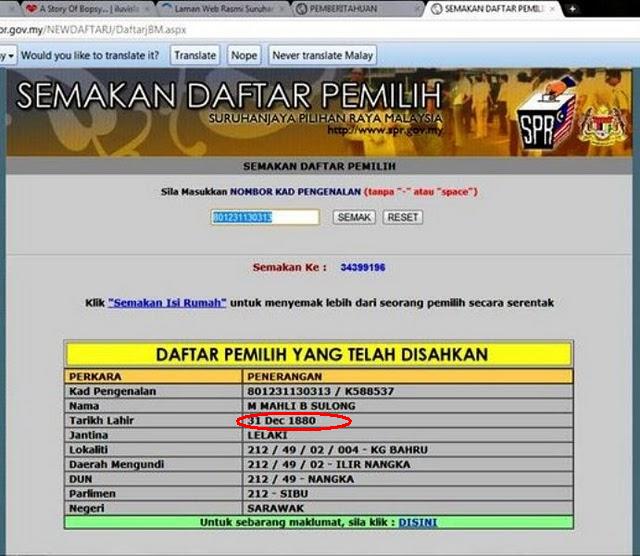Click the SURUHANJAYA PILIHAN RAYA MALAYSIA subtitle

tap(325, 118)
